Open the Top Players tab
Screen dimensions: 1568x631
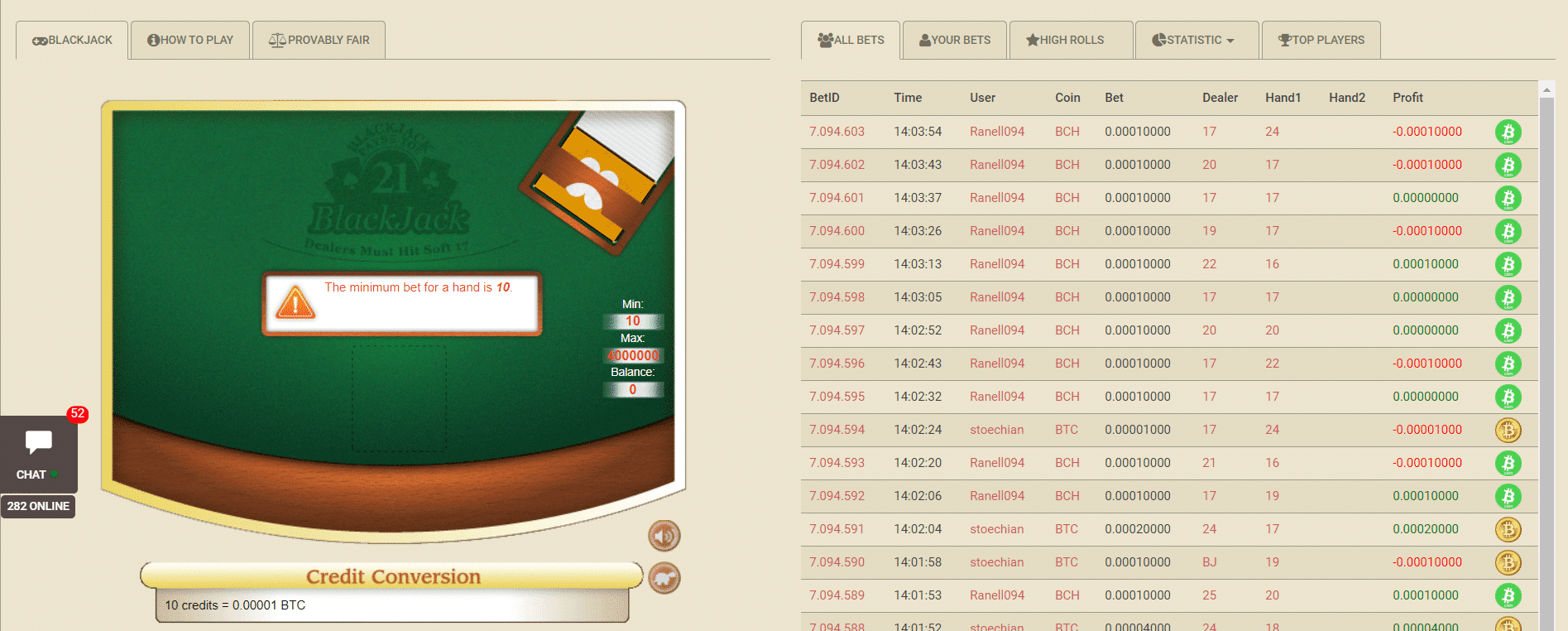(1321, 40)
